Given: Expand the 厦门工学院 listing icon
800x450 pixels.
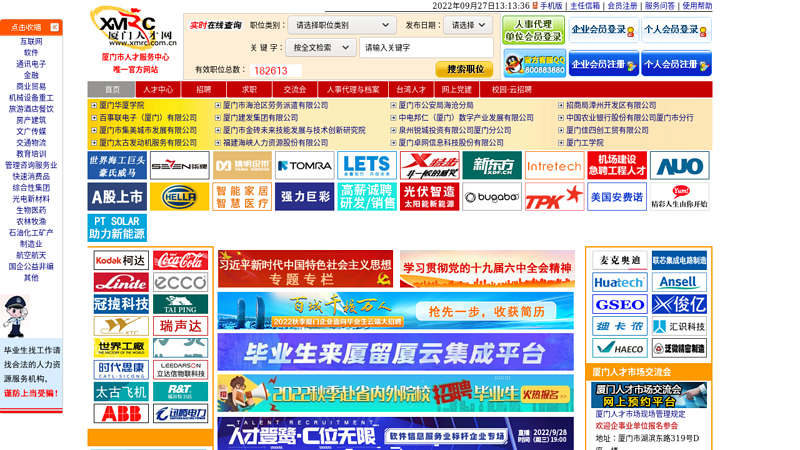Looking at the screenshot, I should (x=561, y=143).
